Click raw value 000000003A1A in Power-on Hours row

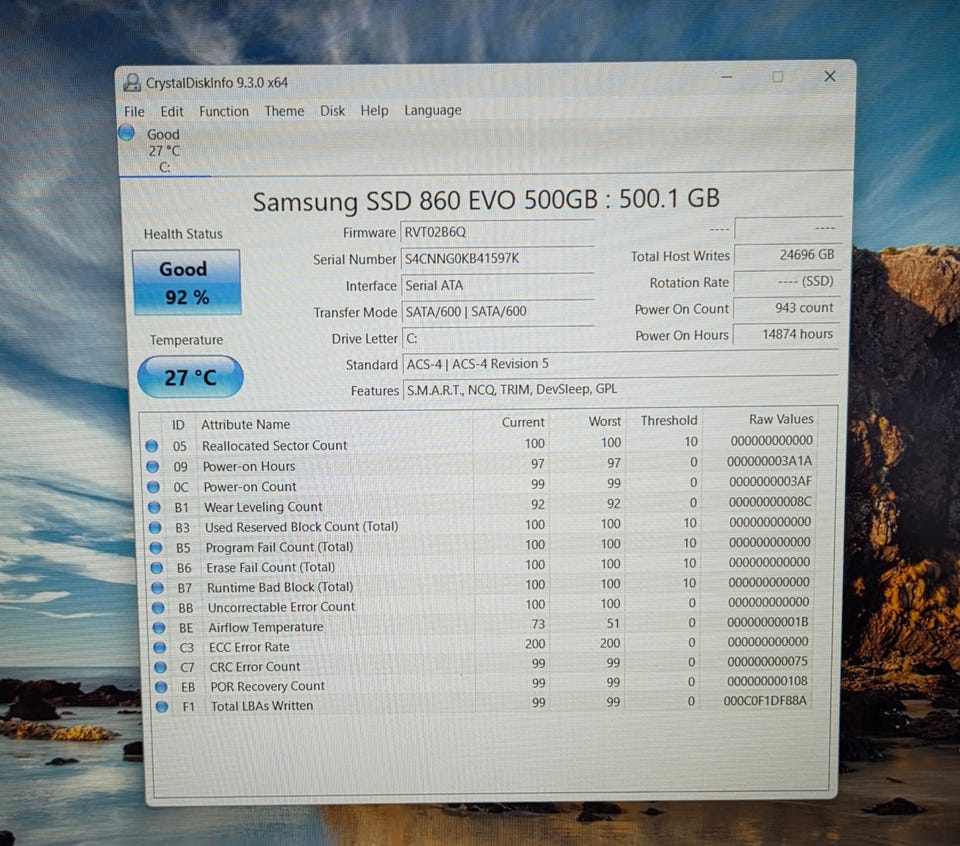click(770, 461)
